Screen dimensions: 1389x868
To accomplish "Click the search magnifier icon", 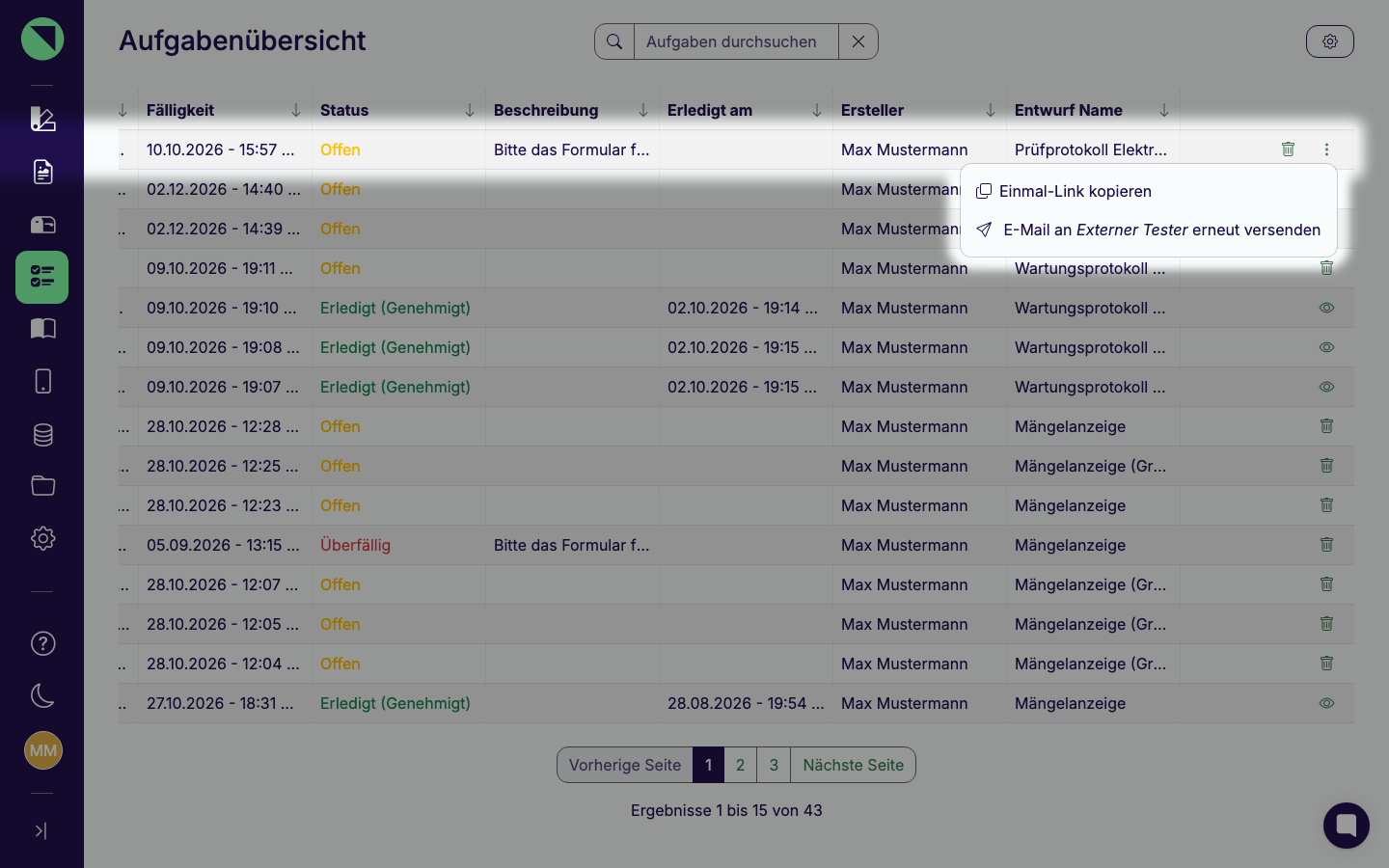I will tap(614, 41).
